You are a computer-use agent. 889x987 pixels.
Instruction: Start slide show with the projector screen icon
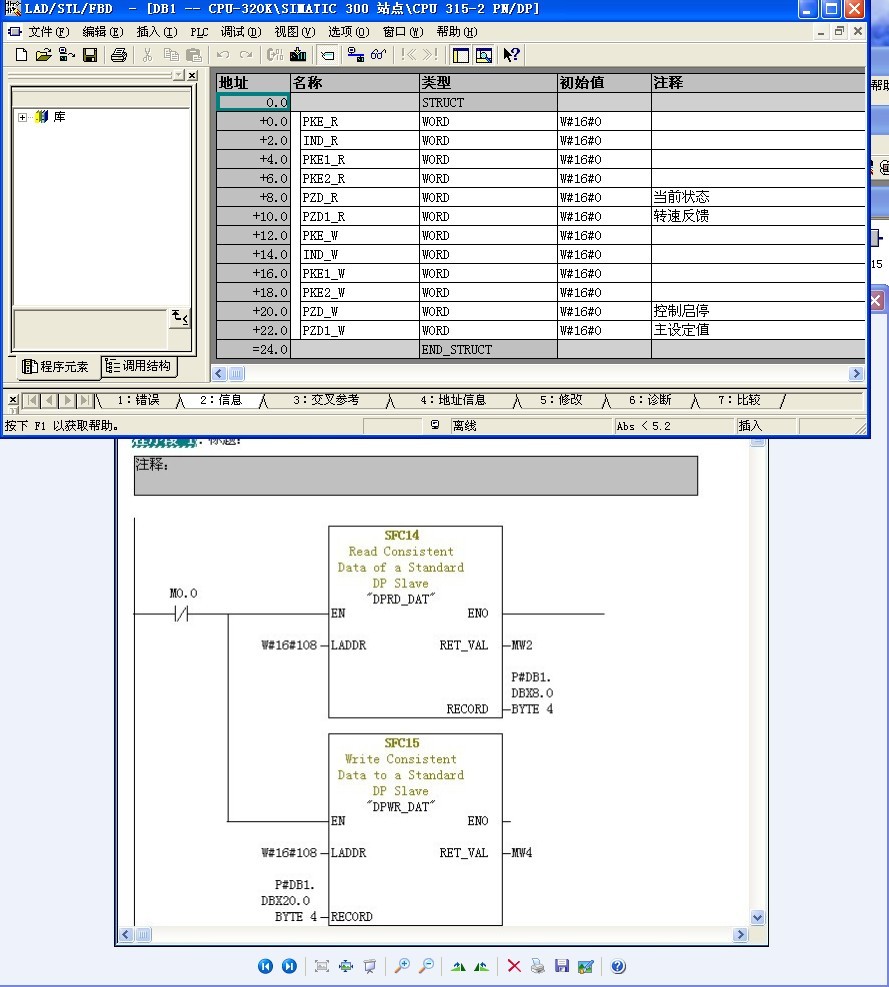pyautogui.click(x=370, y=966)
